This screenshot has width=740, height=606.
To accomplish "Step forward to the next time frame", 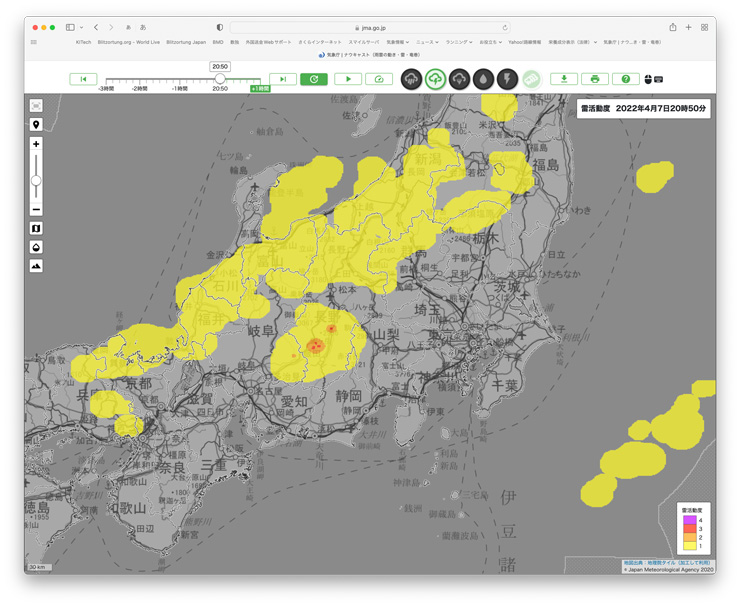I will [x=283, y=79].
